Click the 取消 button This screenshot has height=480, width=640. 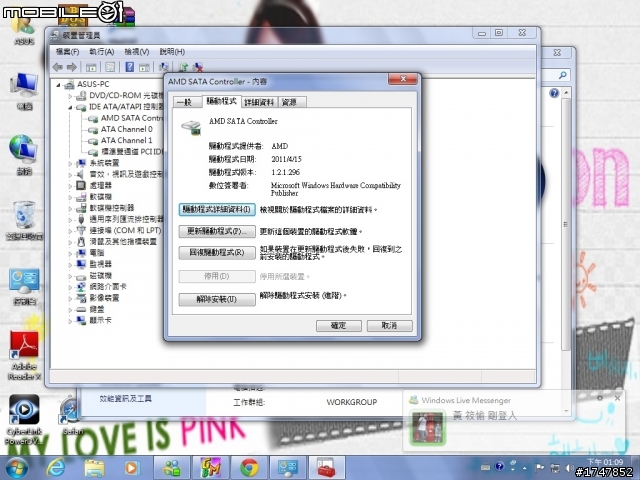[x=389, y=326]
